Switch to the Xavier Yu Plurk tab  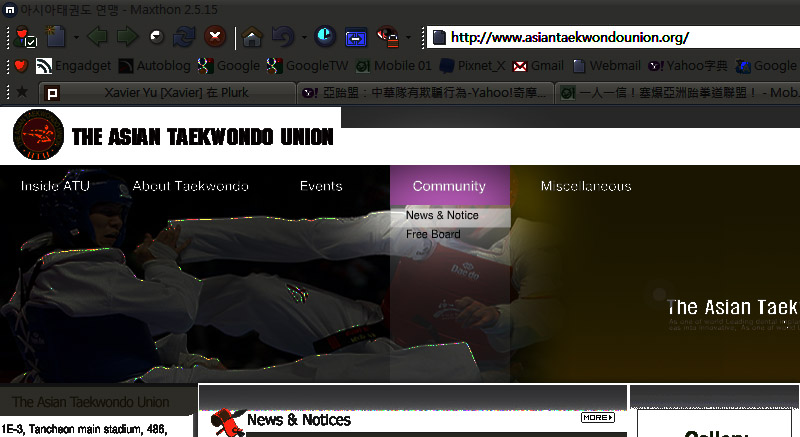tap(167, 93)
